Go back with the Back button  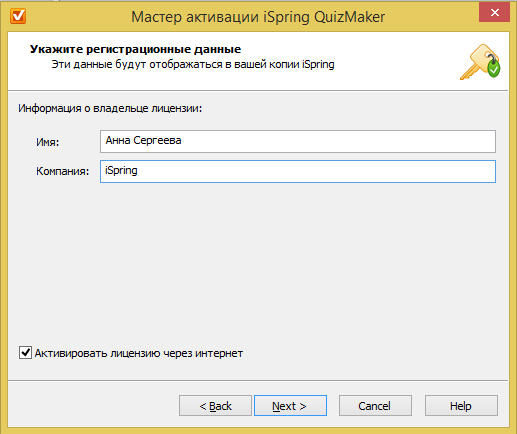(215, 406)
